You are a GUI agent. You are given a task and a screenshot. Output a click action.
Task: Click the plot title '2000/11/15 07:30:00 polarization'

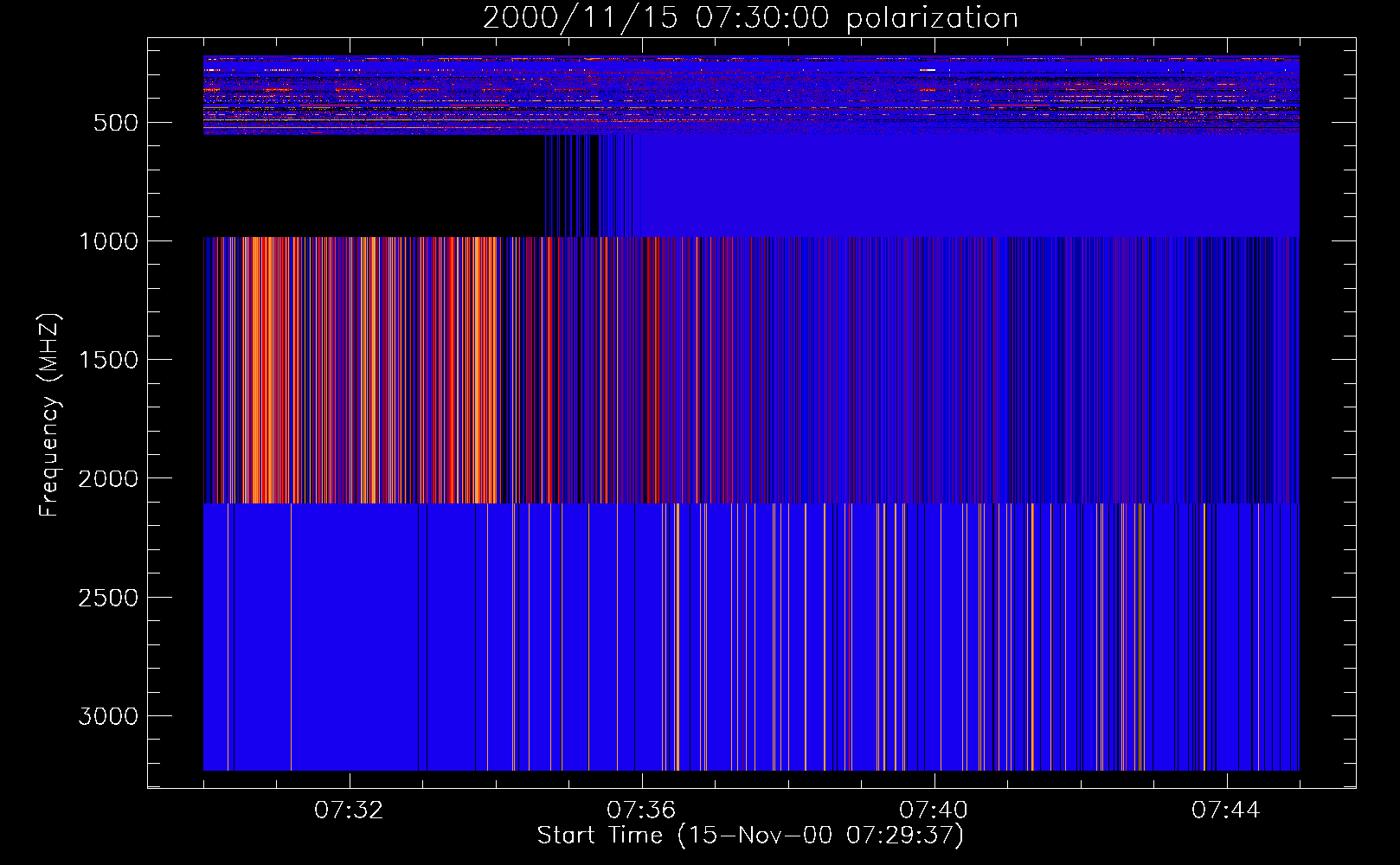tap(750, 18)
